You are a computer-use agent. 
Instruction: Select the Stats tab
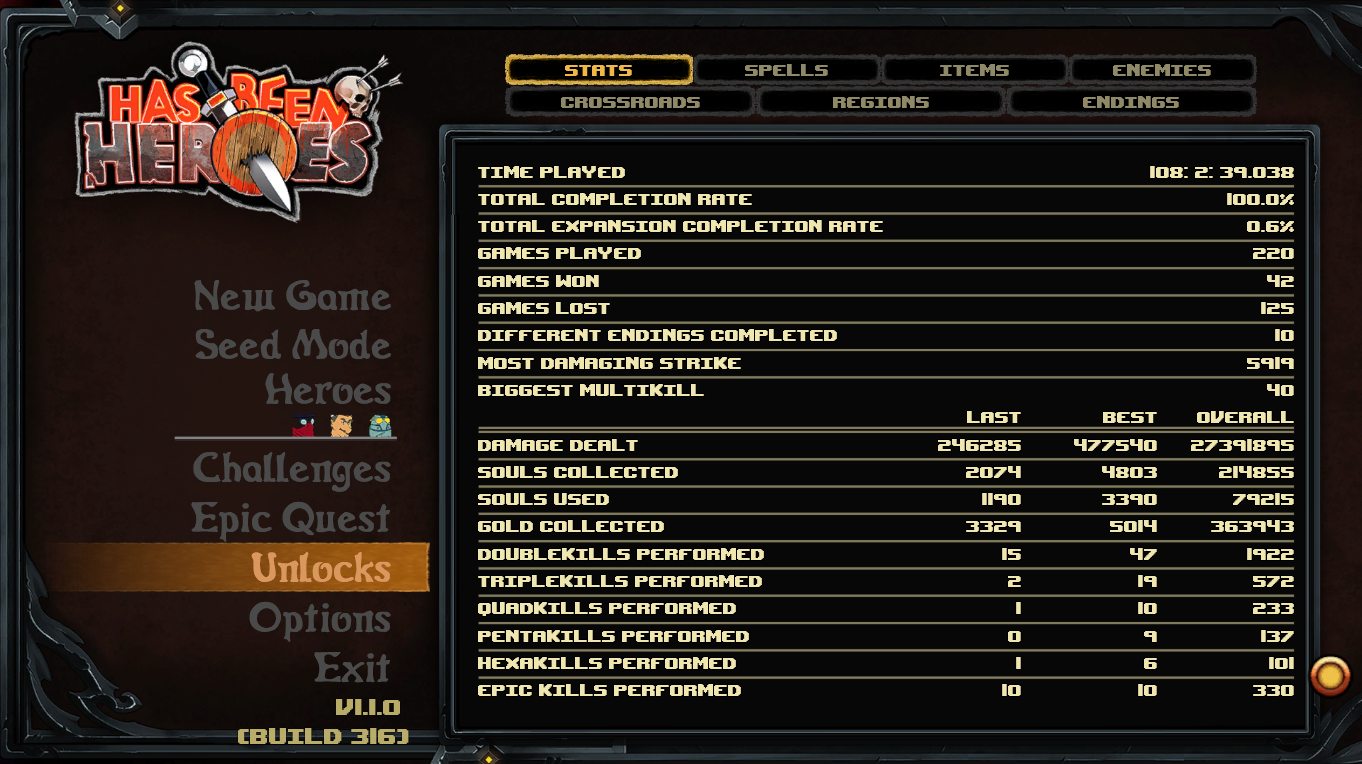(x=598, y=70)
